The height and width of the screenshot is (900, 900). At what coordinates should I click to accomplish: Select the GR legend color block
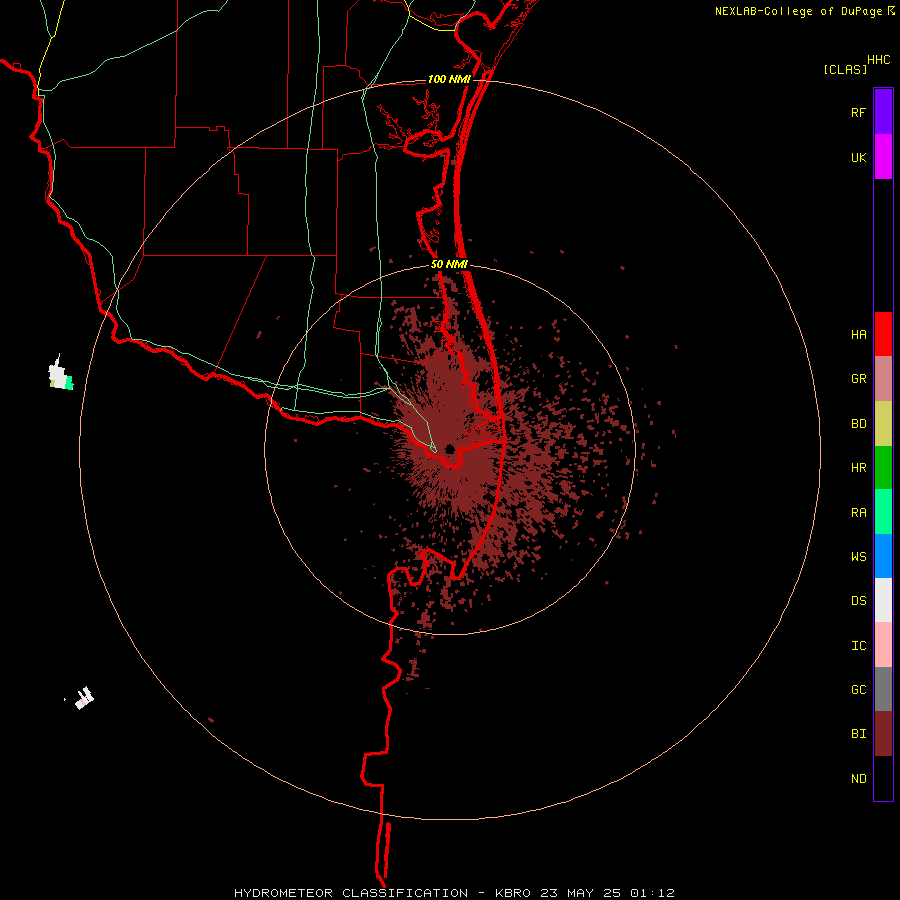883,378
